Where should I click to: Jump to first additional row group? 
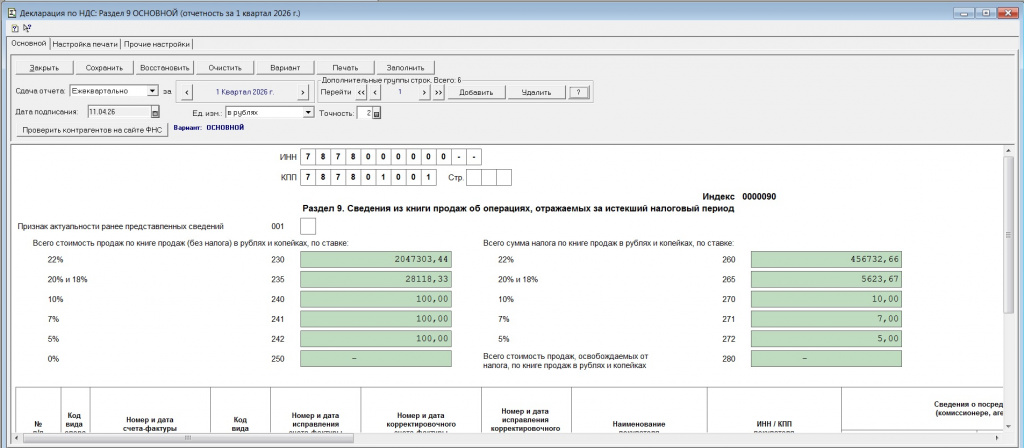361,92
